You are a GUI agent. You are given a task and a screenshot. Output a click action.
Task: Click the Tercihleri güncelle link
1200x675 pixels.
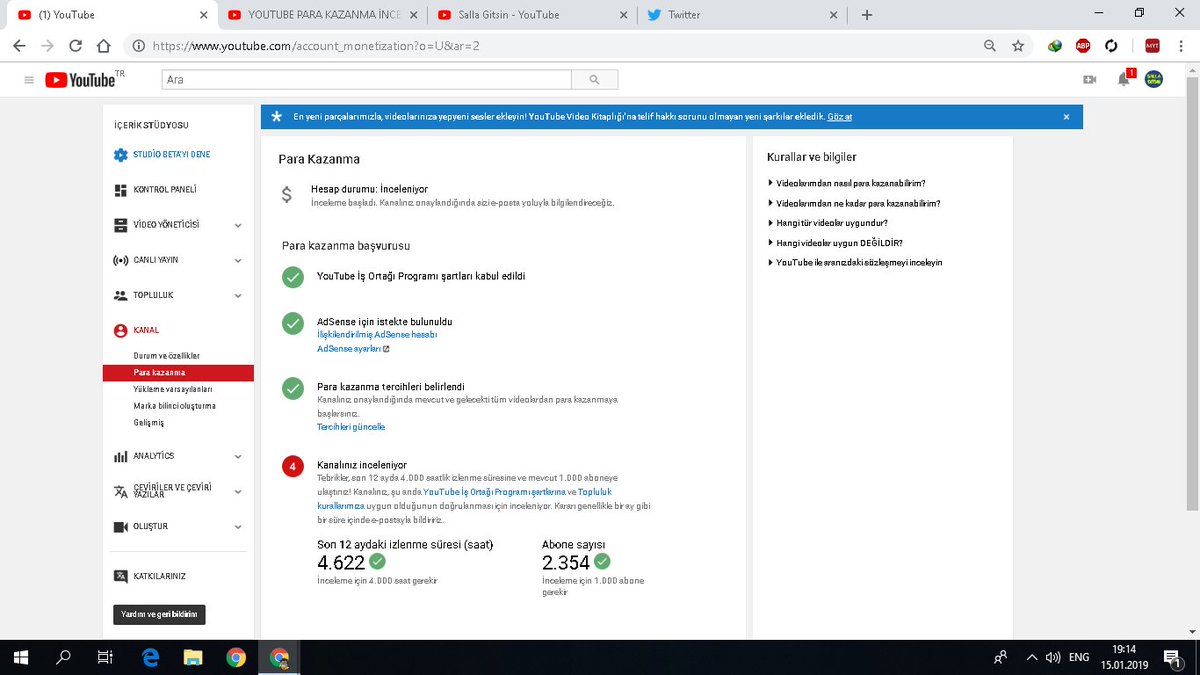coord(351,427)
